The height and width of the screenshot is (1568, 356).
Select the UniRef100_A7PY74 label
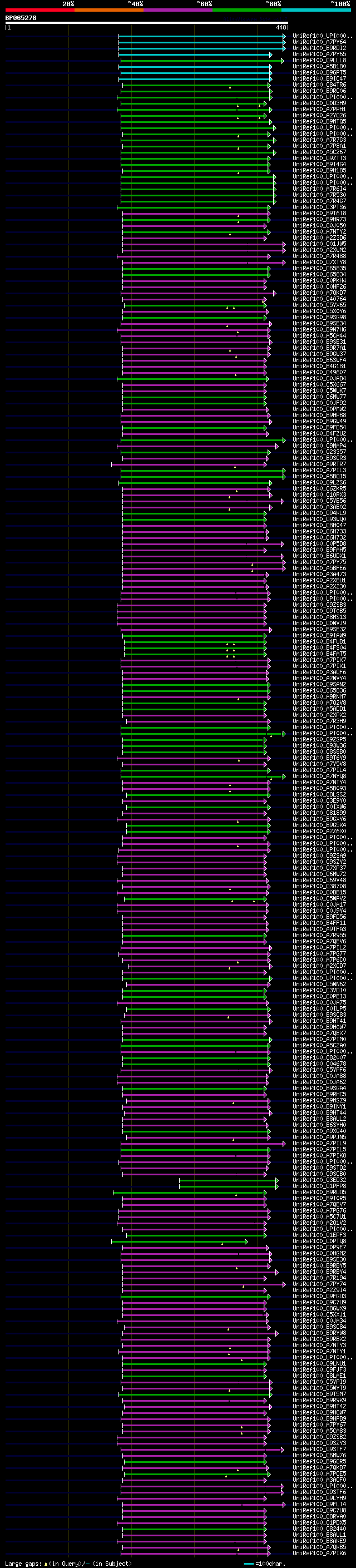(319, 1284)
